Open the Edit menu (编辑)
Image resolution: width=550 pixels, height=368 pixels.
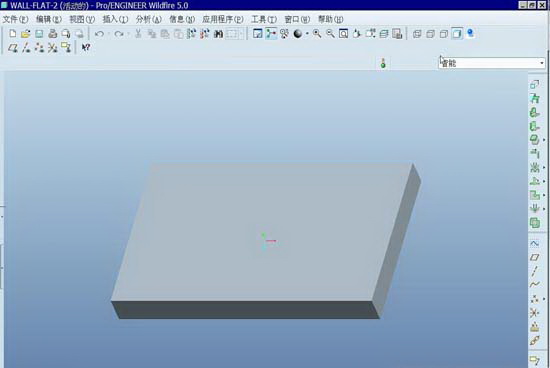pos(49,19)
